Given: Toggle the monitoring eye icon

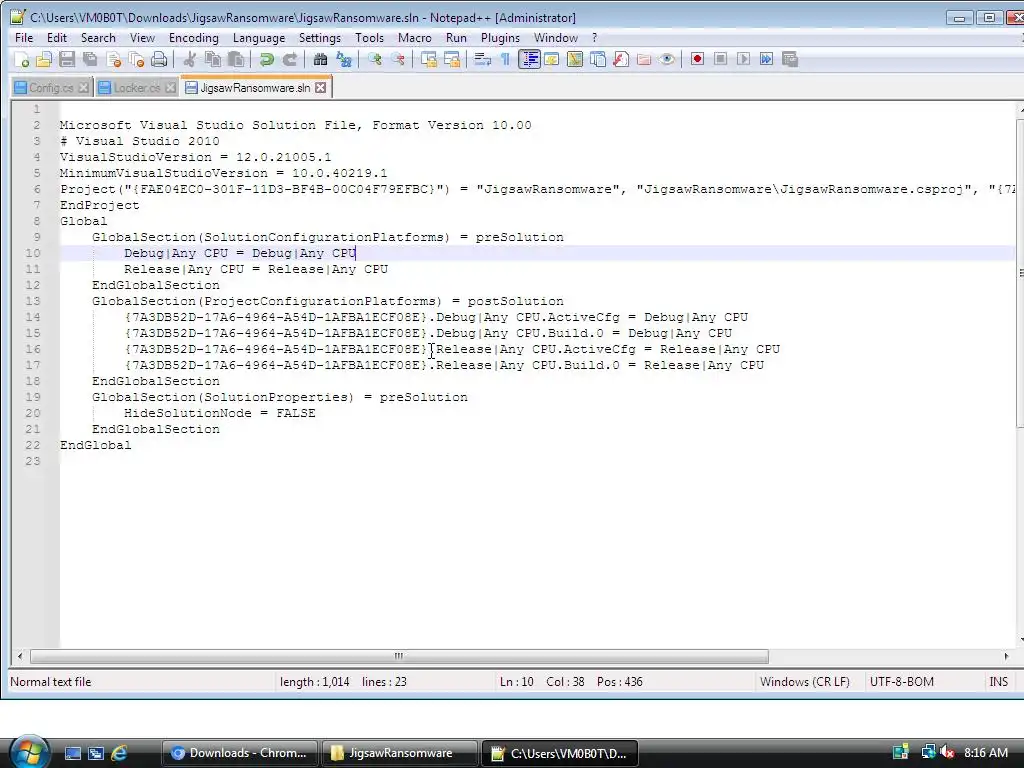Looking at the screenshot, I should tap(667, 60).
